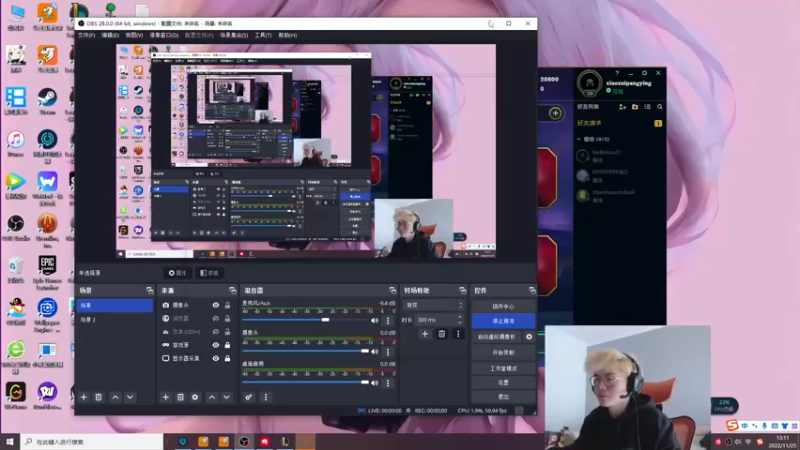Toggle visibility eye of the browser source
The height and width of the screenshot is (450, 800).
pos(216,318)
